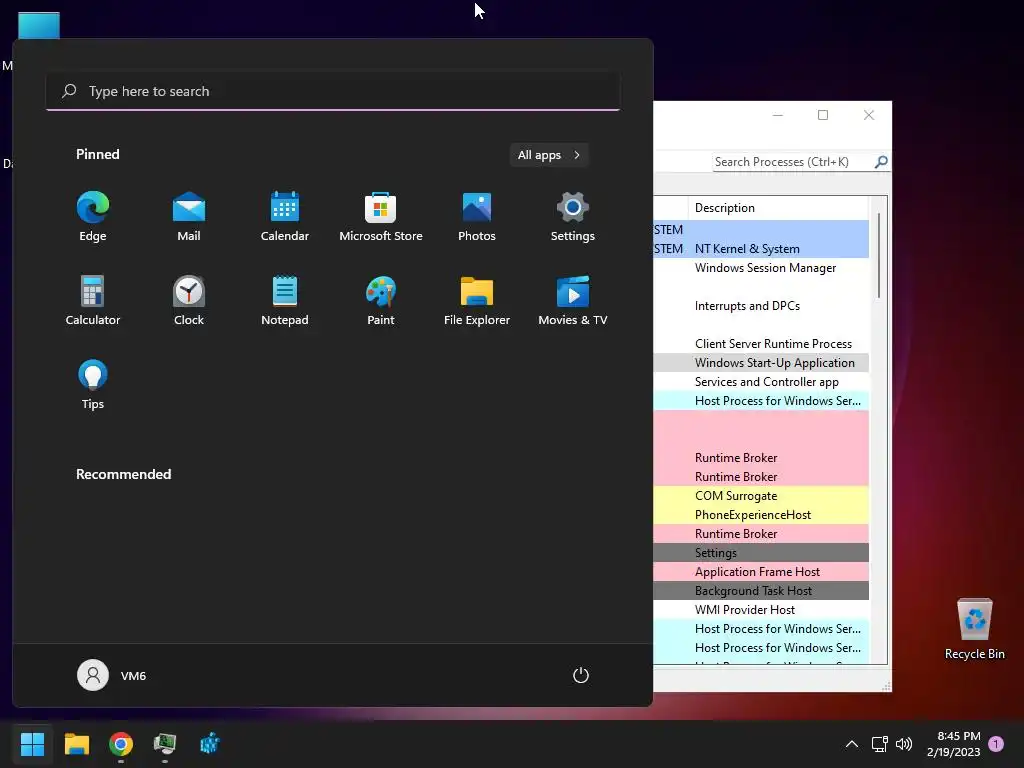Focus the Start menu search box
1024x768 pixels.
[333, 91]
